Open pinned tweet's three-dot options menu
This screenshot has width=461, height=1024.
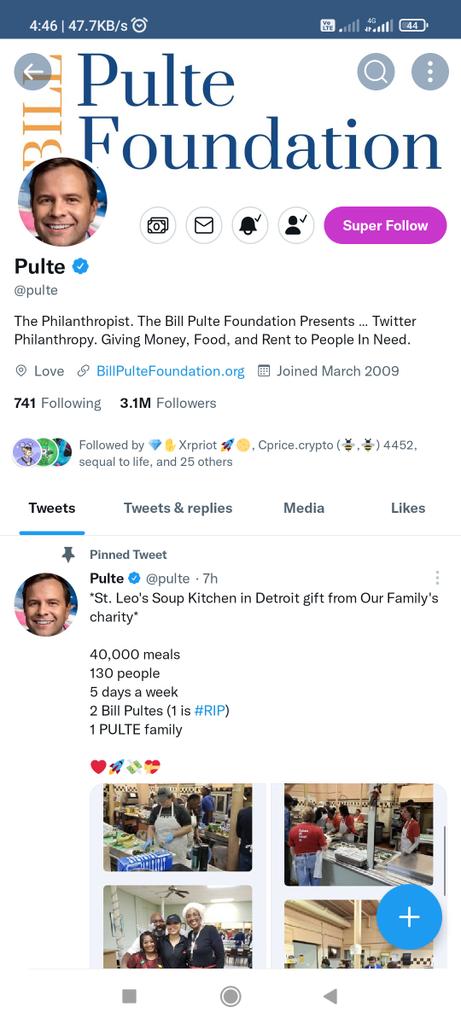(437, 578)
